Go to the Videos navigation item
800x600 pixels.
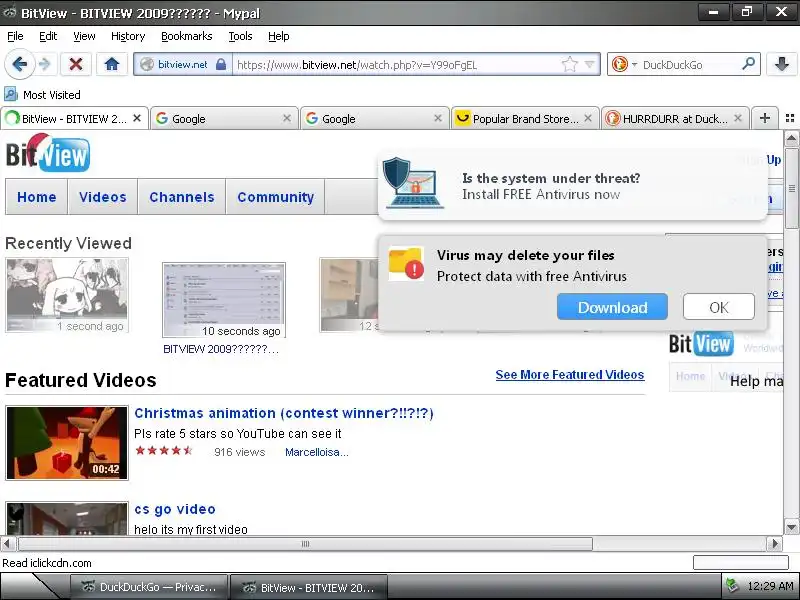pos(103,197)
